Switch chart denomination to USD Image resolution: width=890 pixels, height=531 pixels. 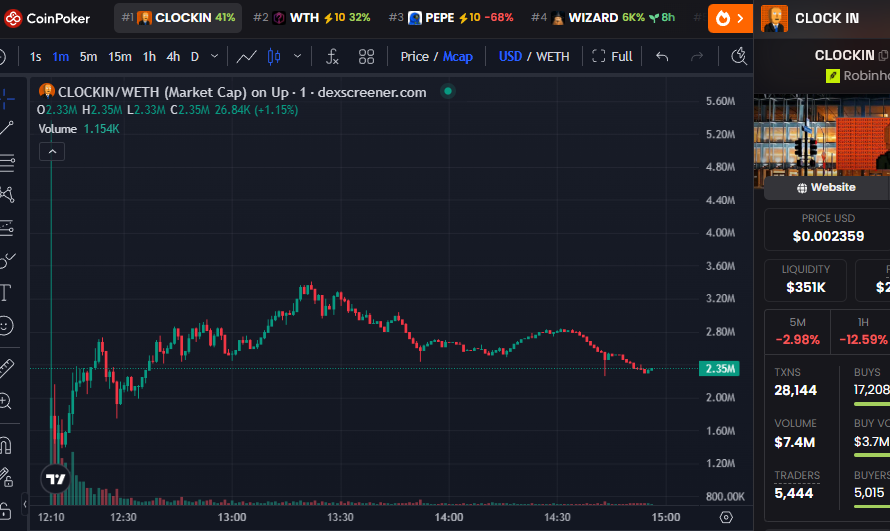coord(510,57)
